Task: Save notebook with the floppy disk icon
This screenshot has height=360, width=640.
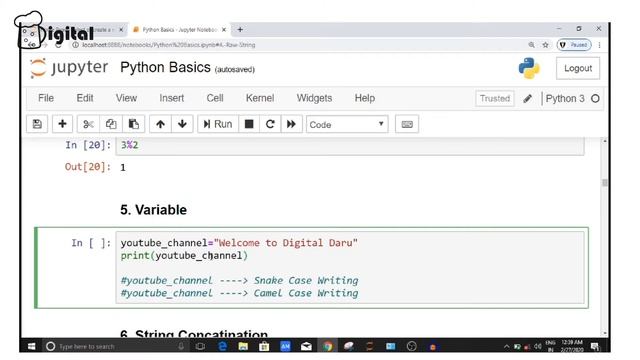Action: (x=37, y=124)
